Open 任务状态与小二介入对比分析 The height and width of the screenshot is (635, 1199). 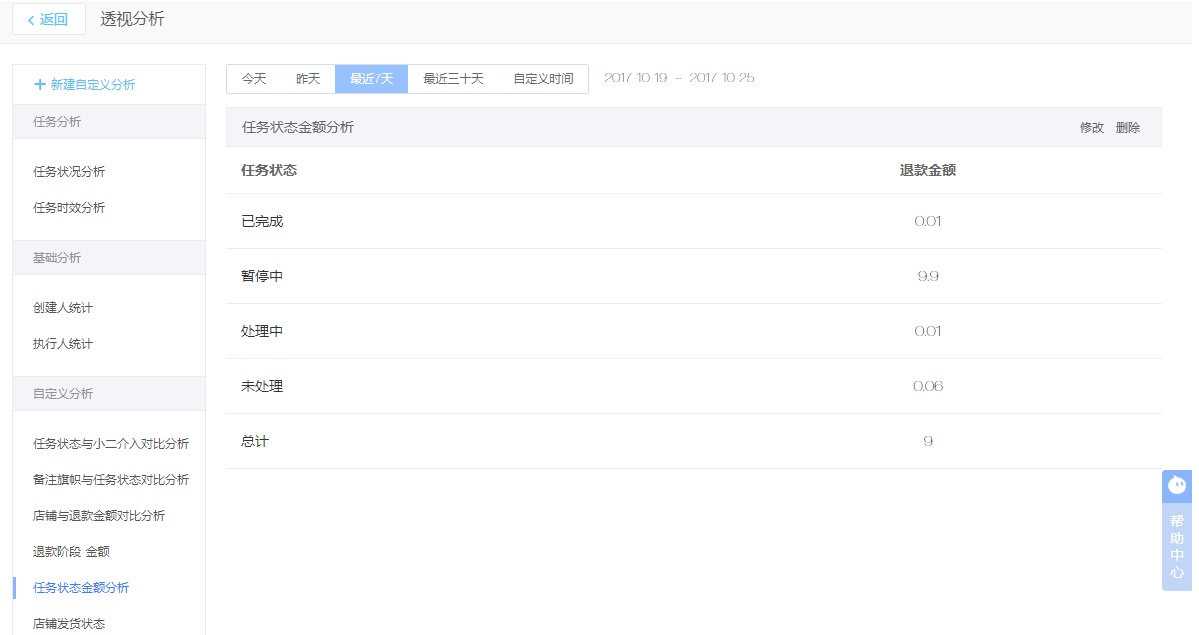[x=111, y=444]
